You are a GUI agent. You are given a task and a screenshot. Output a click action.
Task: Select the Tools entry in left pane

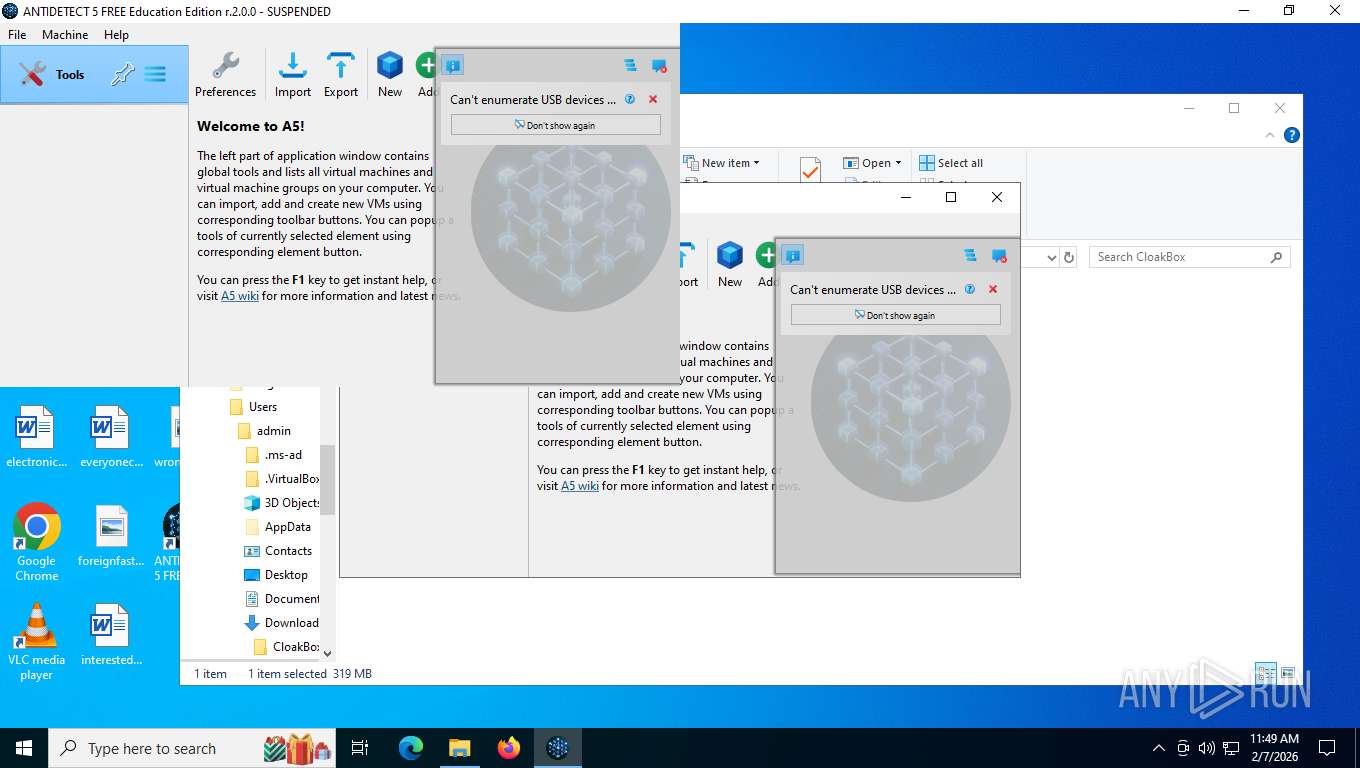tap(94, 74)
